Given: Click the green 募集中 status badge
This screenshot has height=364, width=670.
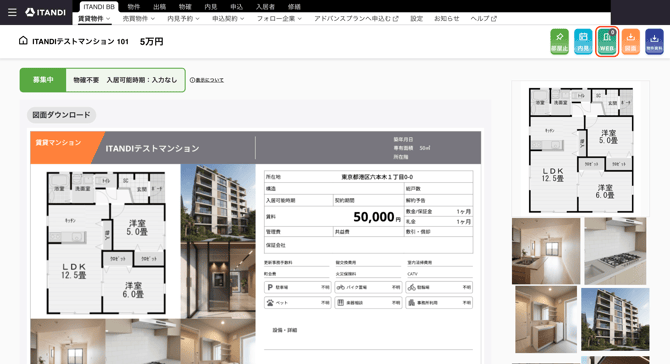Looking at the screenshot, I should [43, 80].
